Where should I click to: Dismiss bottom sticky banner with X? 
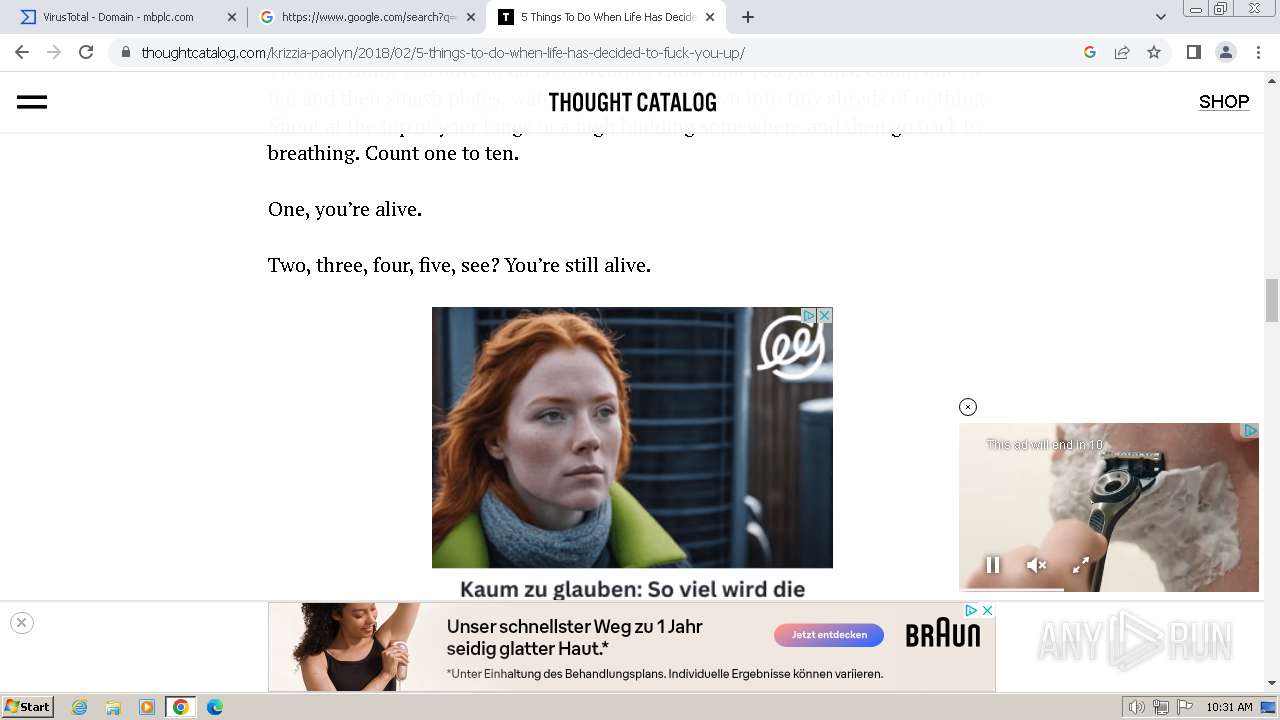pyautogui.click(x=21, y=623)
